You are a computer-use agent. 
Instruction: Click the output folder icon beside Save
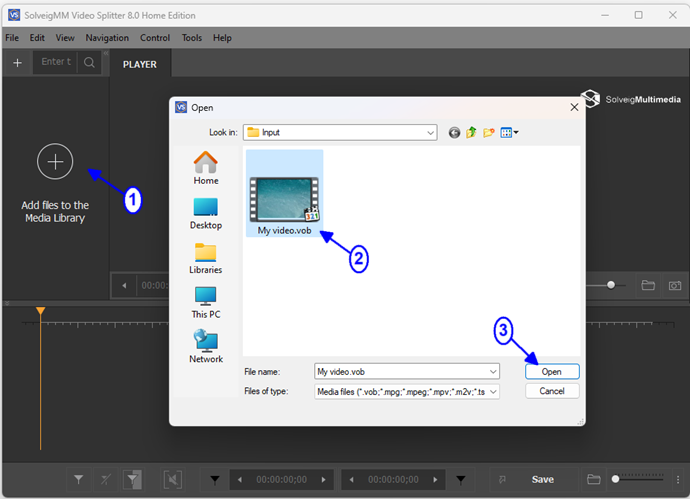[594, 479]
